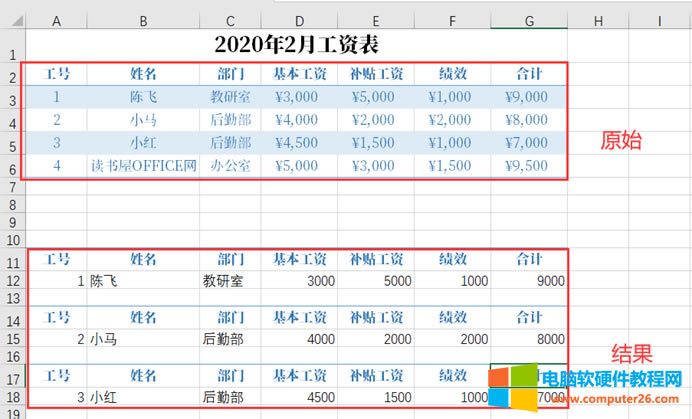
Task: Select row 2 header
Action: [x=12, y=77]
